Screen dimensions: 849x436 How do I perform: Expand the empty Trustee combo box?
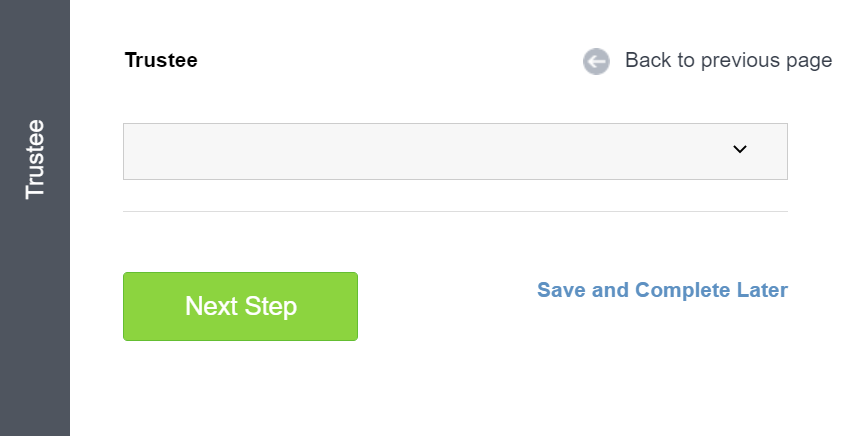pos(455,151)
